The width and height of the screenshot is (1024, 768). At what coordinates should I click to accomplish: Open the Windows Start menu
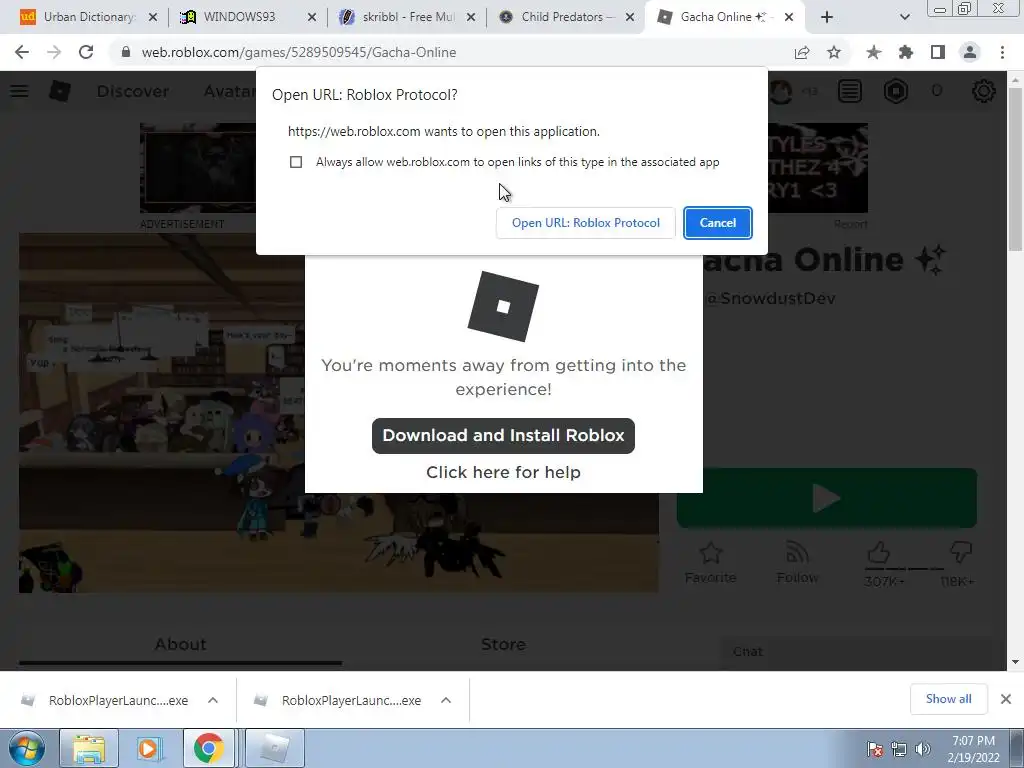pyautogui.click(x=26, y=748)
